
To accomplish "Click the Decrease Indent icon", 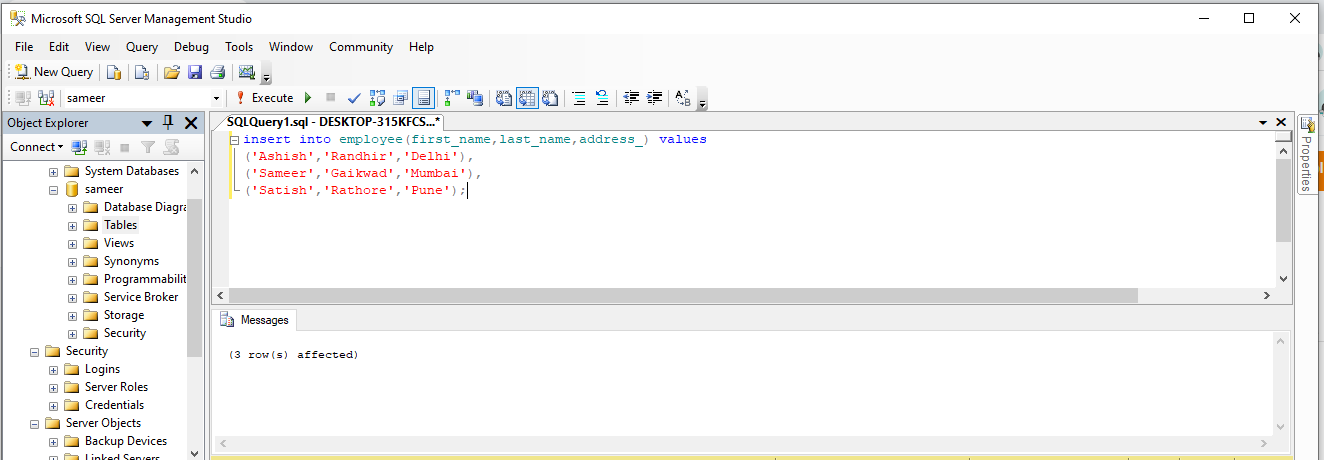I will coord(631,98).
